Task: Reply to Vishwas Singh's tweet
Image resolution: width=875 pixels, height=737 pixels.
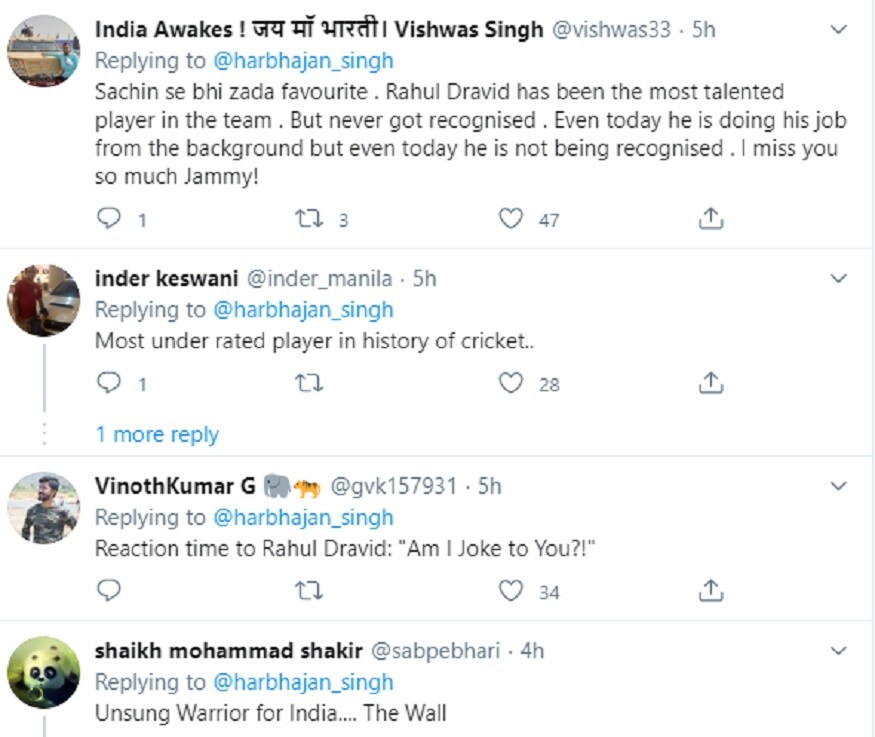Action: click(109, 218)
